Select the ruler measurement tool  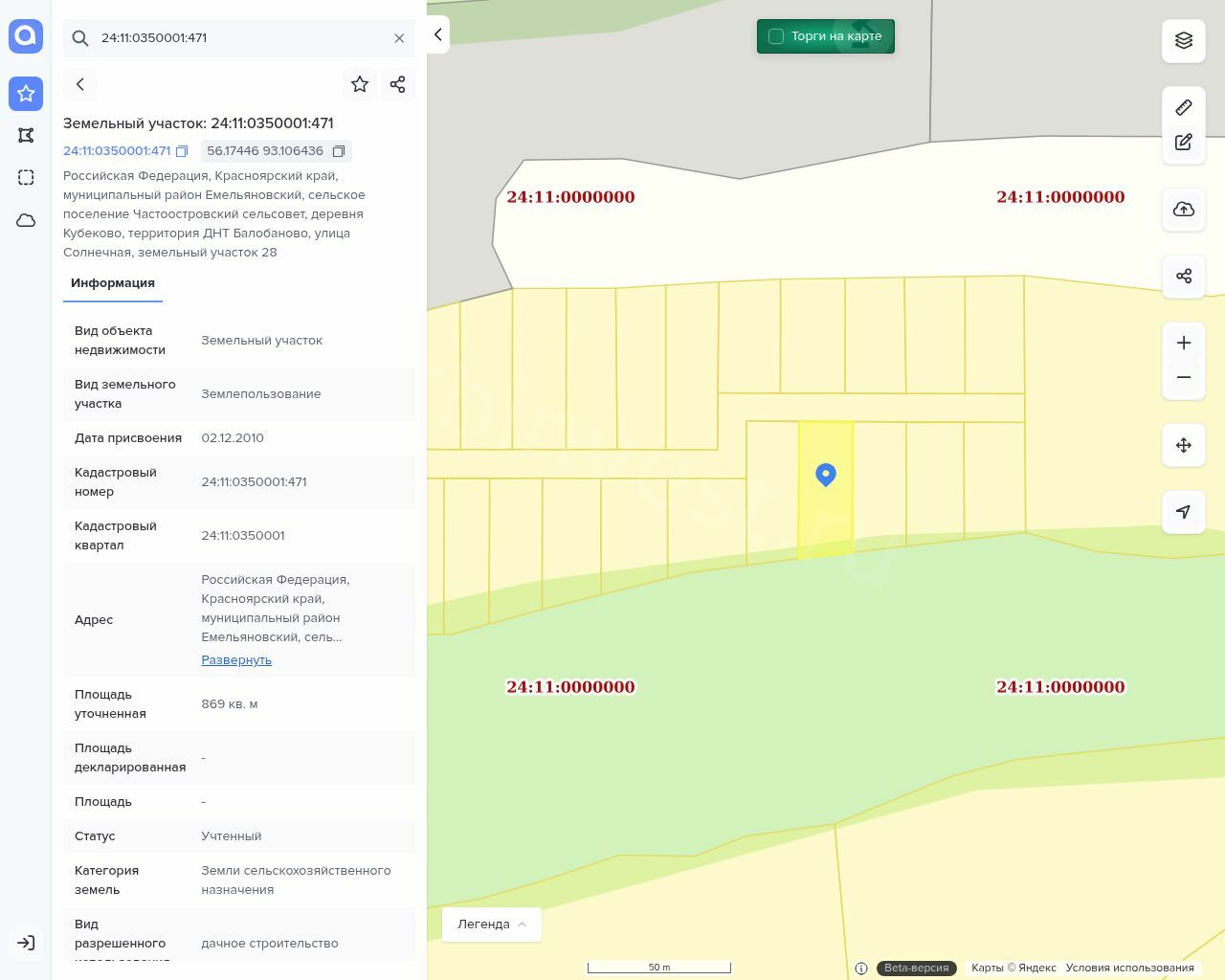pyautogui.click(x=1183, y=107)
